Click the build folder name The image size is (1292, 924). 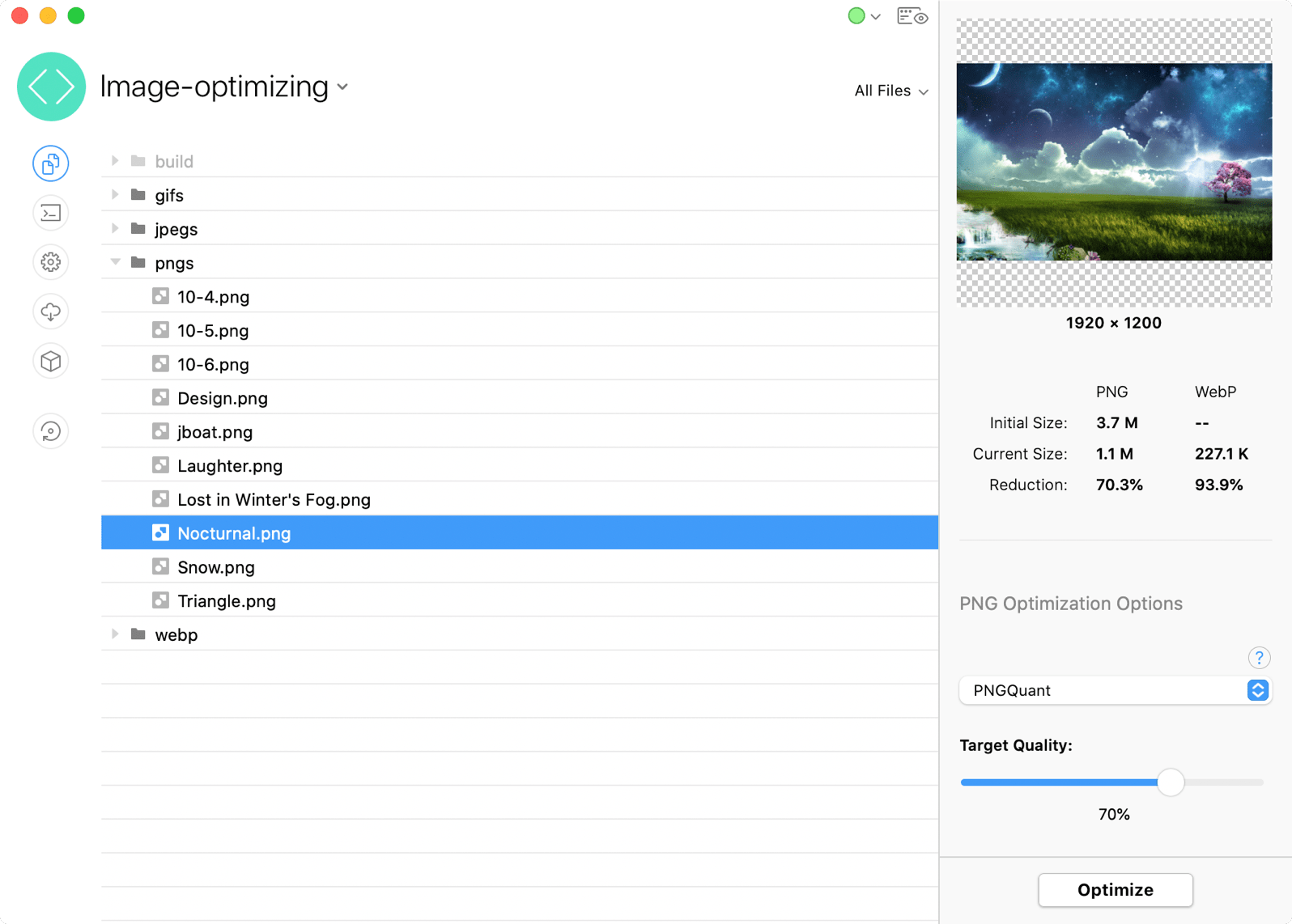pyautogui.click(x=174, y=162)
